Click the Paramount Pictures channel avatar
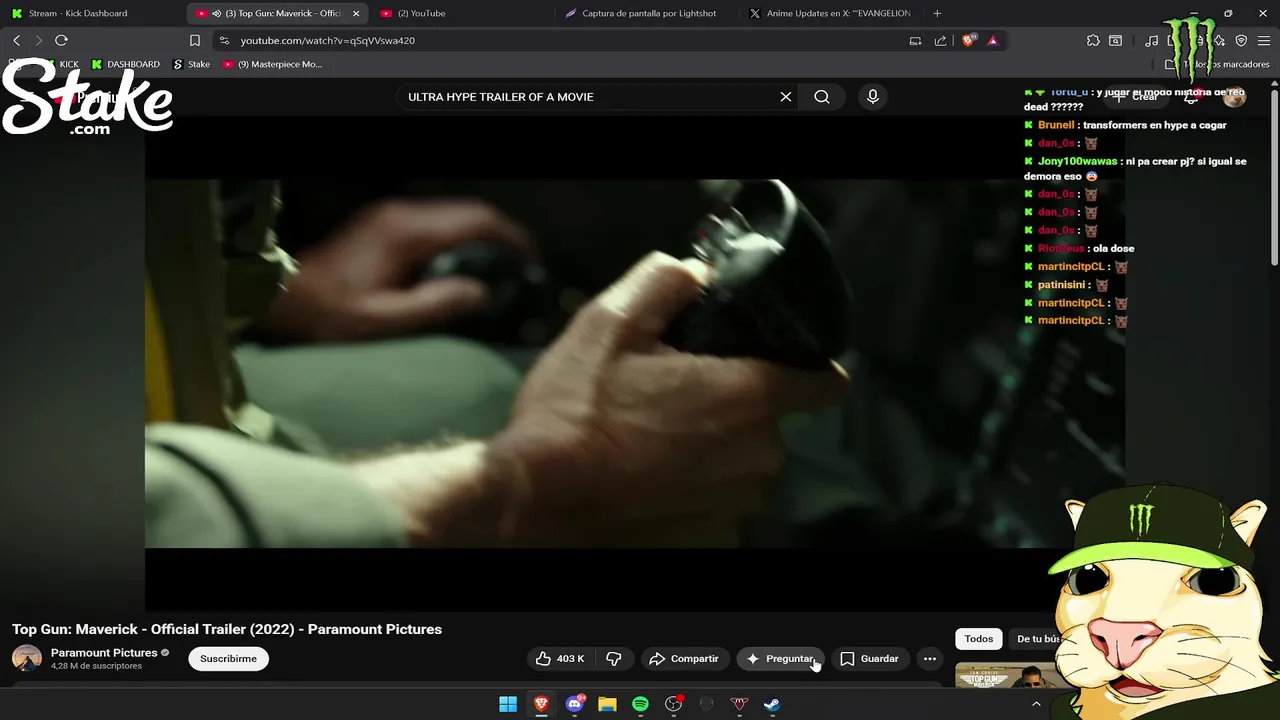1280x720 pixels. 27,658
